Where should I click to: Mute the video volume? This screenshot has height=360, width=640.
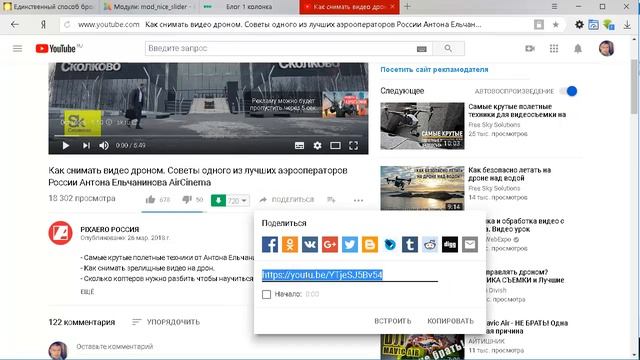click(104, 146)
